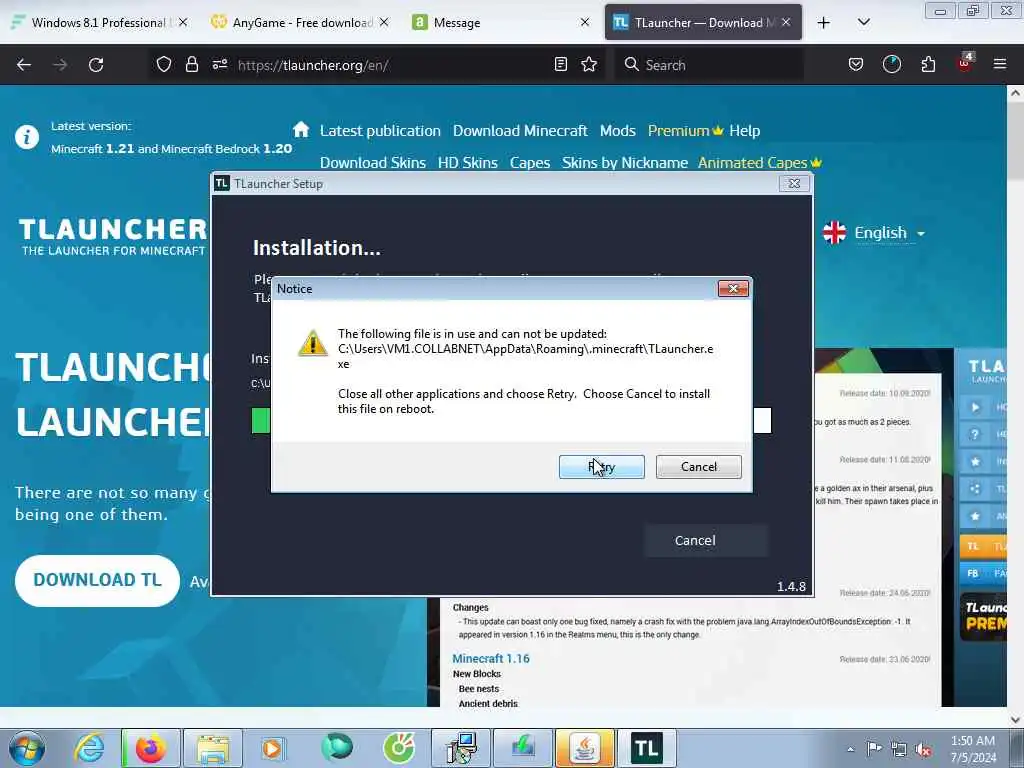The image size is (1024, 768).
Task: Switch to the Message tab
Action: click(500, 23)
